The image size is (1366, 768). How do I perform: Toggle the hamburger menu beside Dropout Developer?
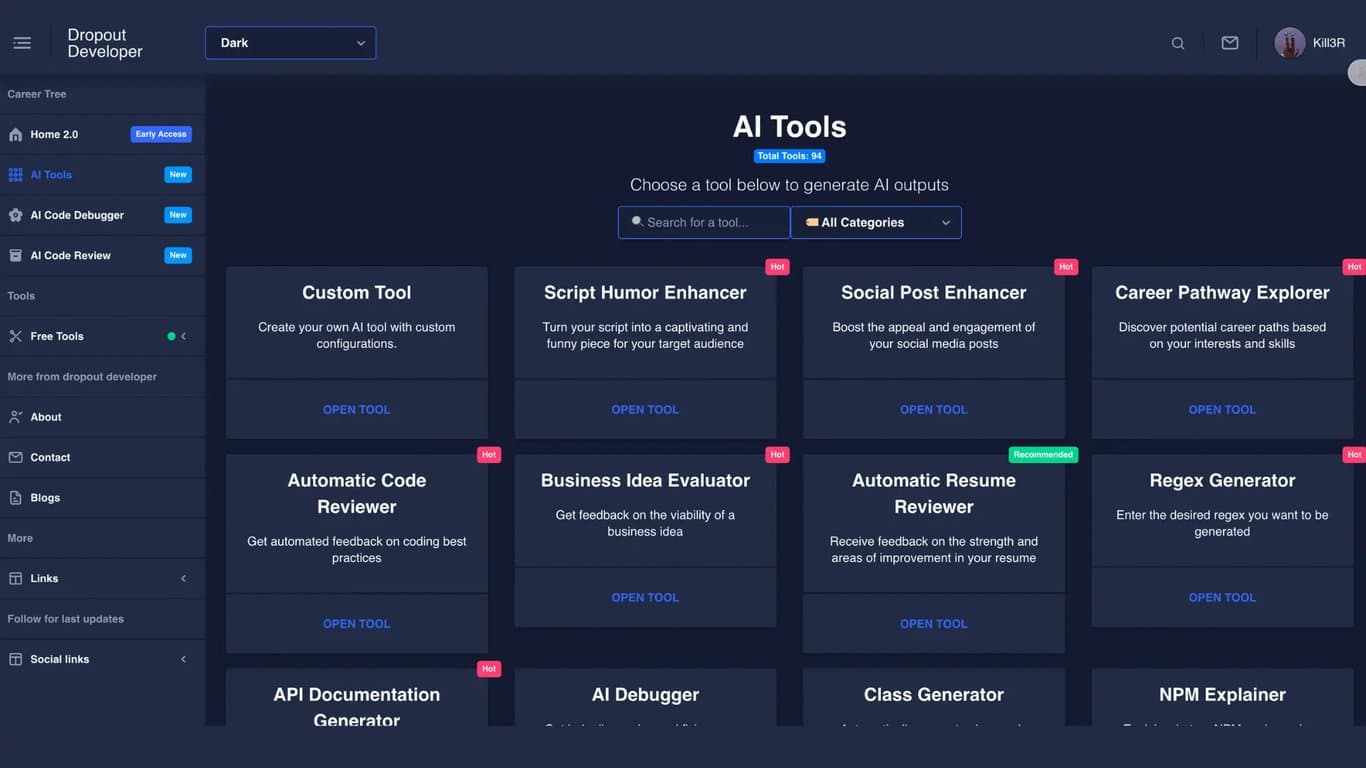tap(22, 42)
